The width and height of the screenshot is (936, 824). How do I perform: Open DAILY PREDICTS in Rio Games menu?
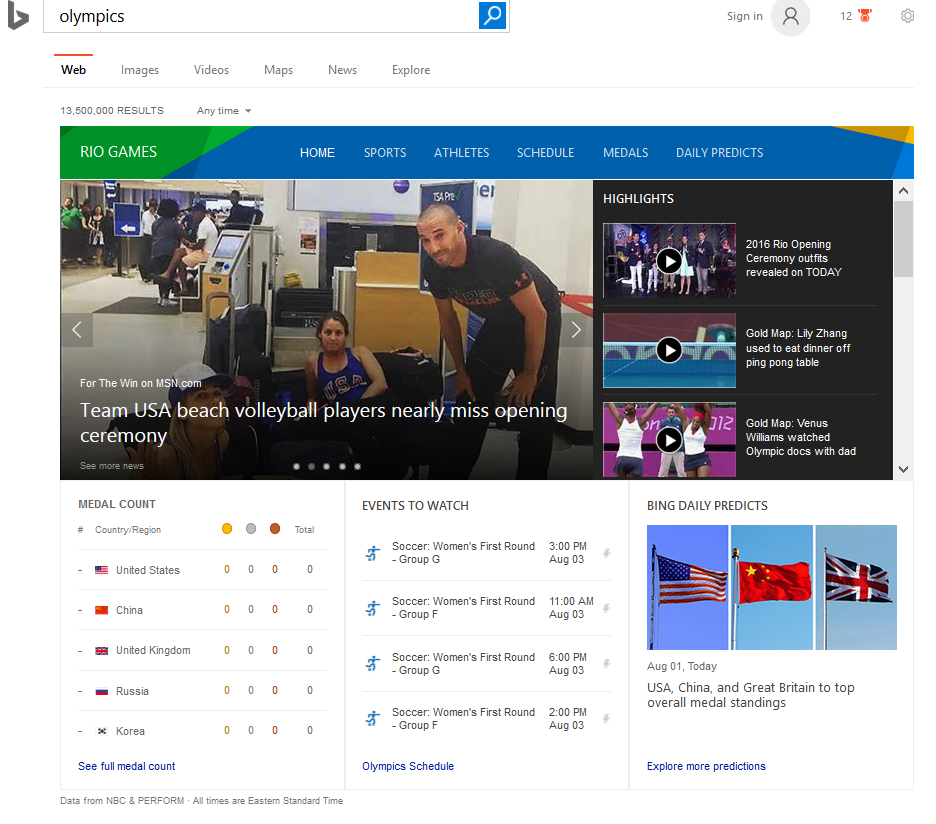(719, 153)
